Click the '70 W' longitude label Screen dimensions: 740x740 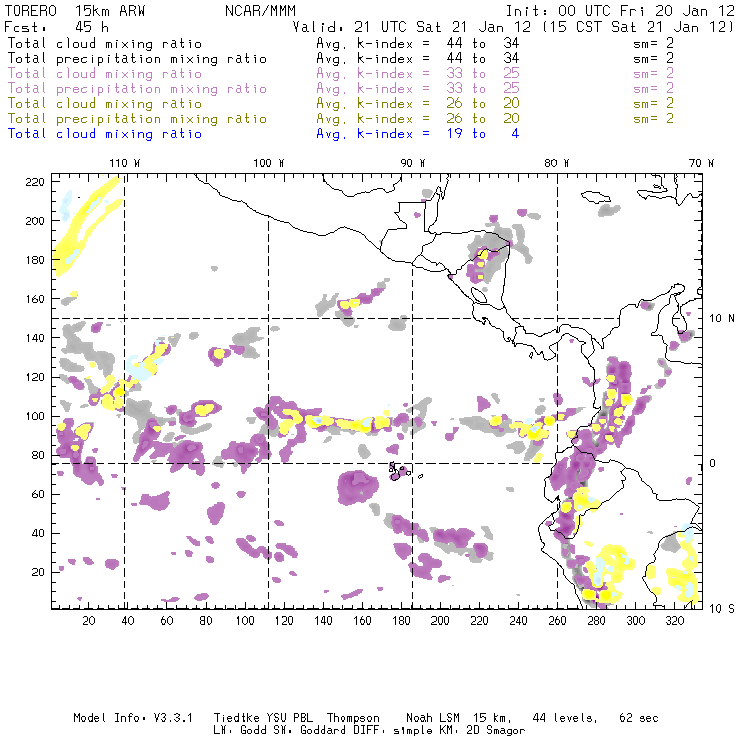(701, 163)
